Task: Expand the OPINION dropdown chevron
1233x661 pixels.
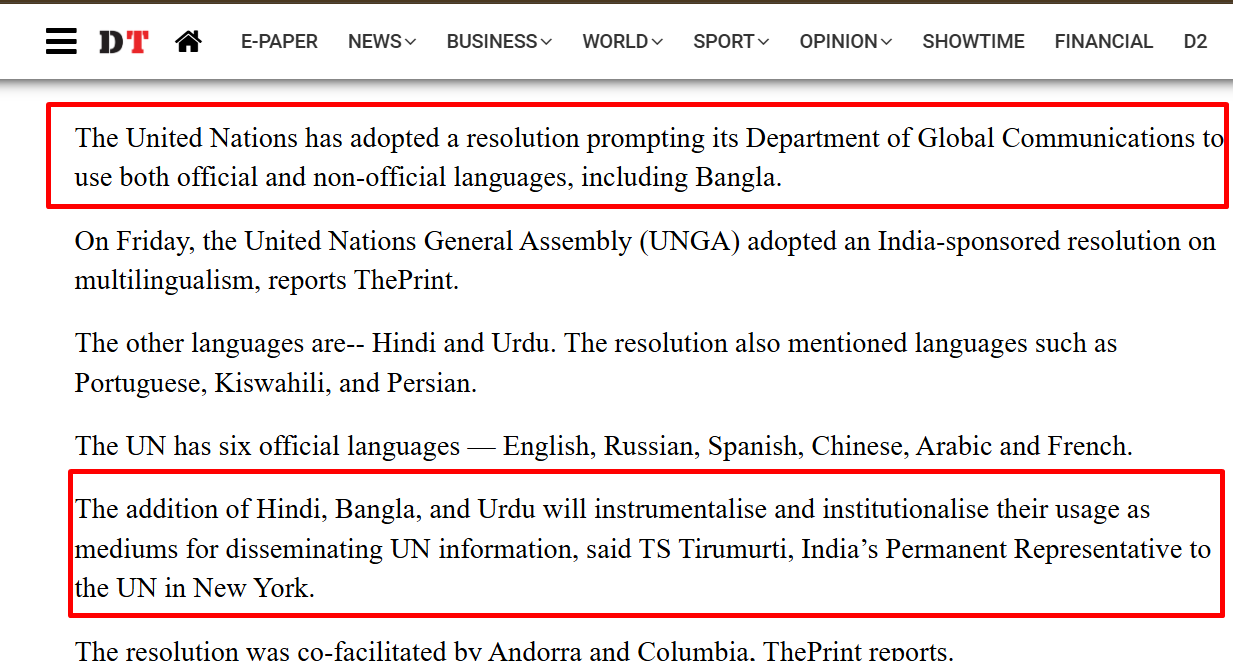Action: pos(886,42)
